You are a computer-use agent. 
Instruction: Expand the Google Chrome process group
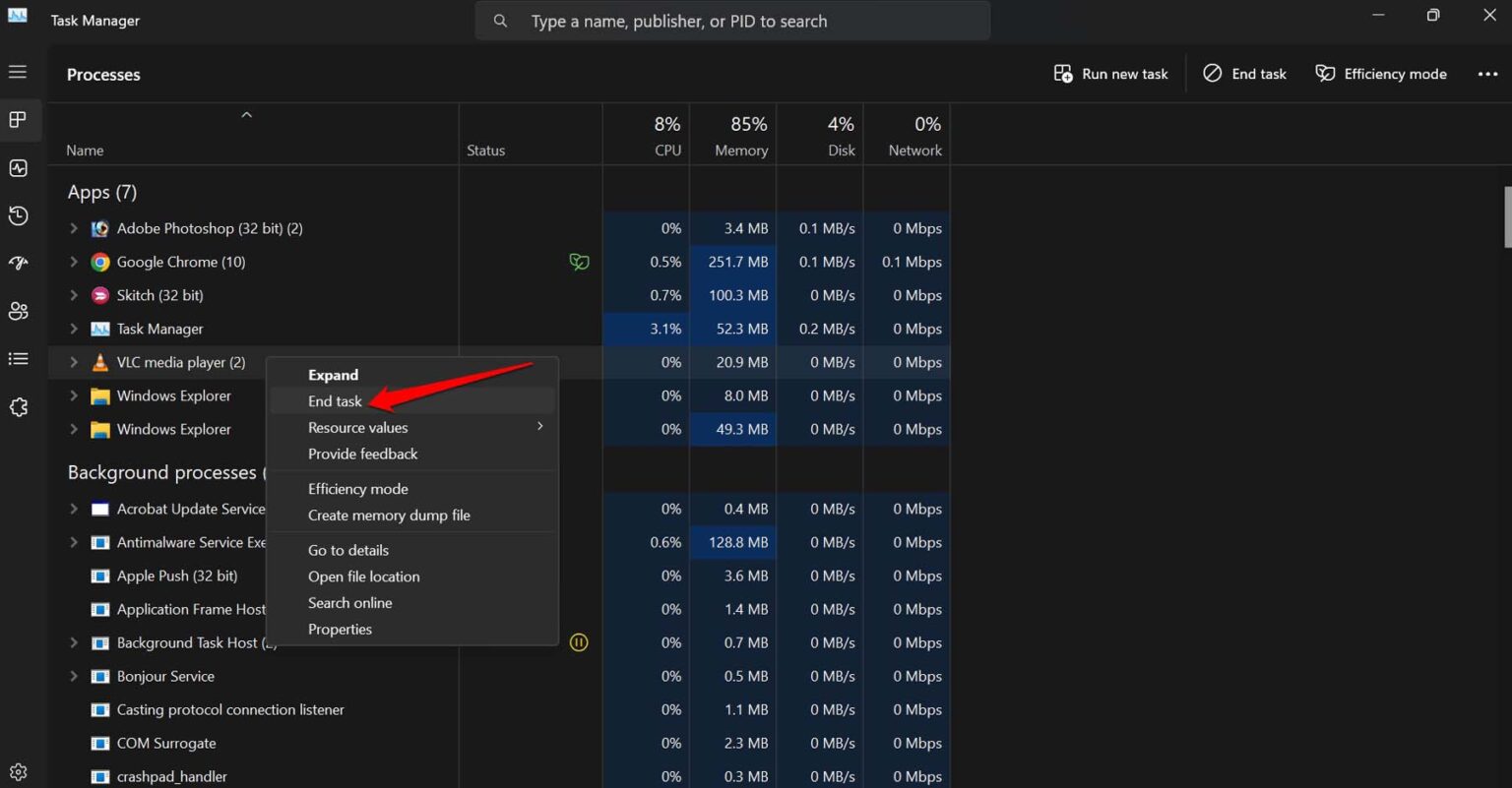pyautogui.click(x=74, y=262)
